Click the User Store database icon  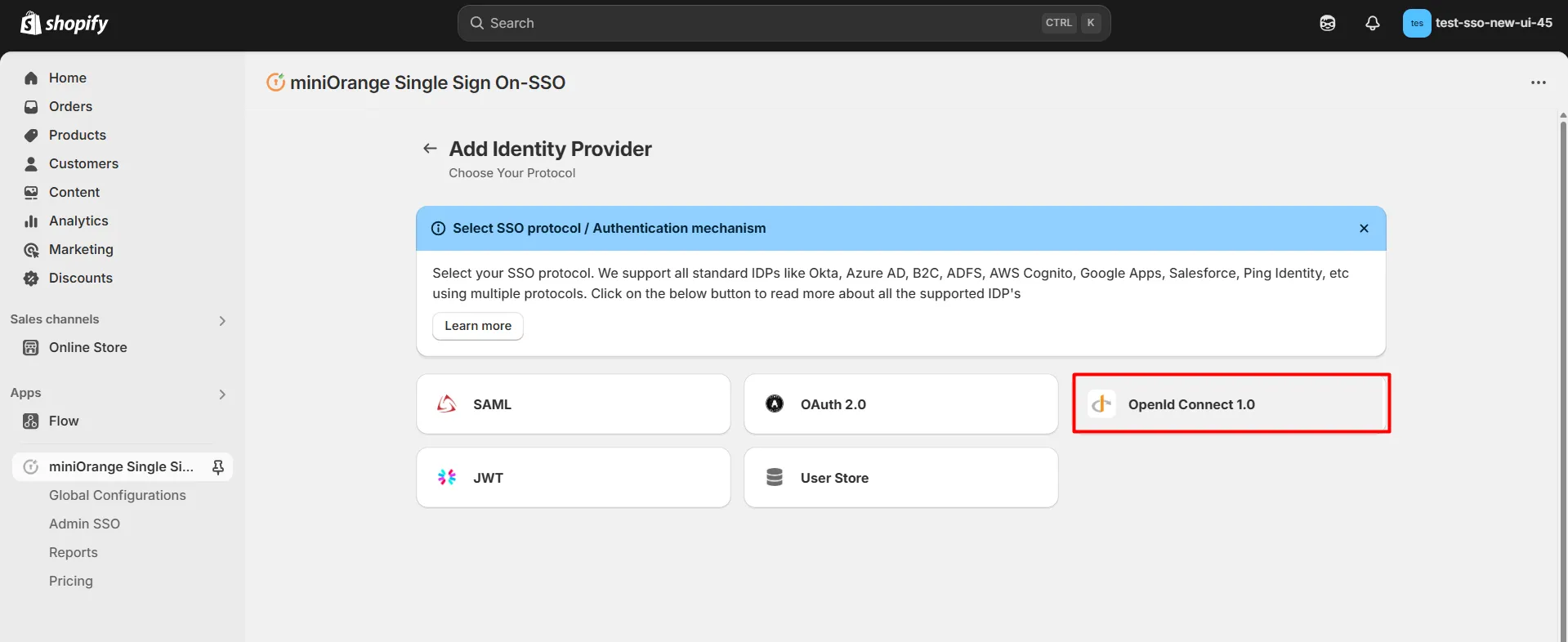pos(775,477)
